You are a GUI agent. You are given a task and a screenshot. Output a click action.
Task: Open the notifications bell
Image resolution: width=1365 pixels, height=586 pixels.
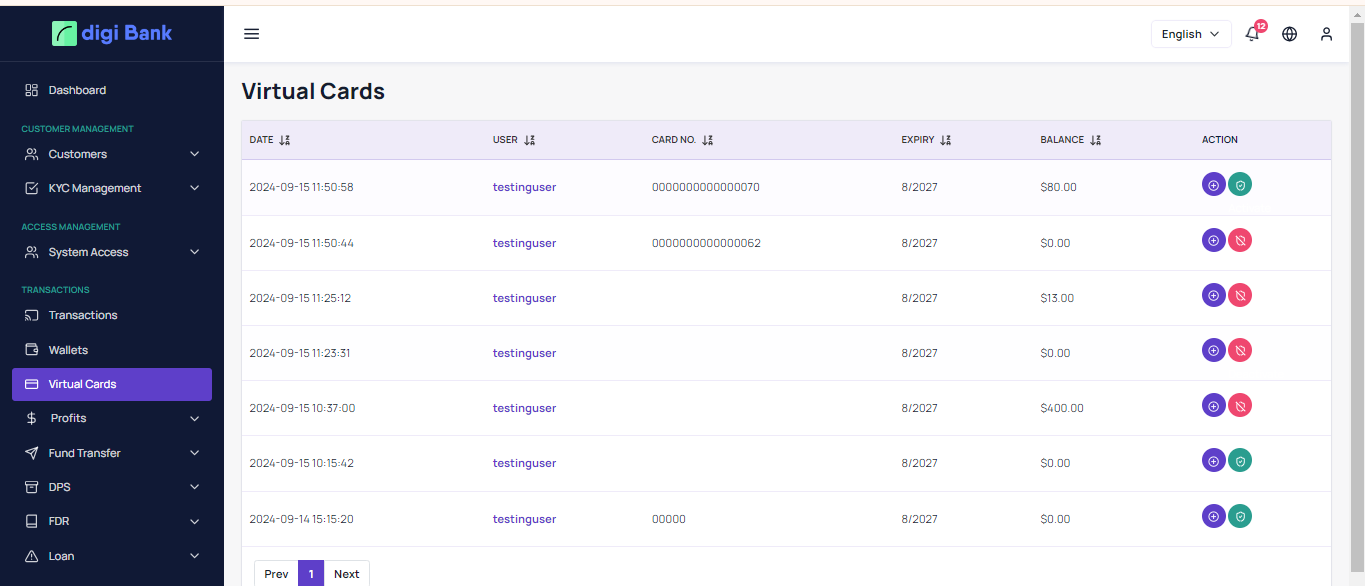[1252, 34]
